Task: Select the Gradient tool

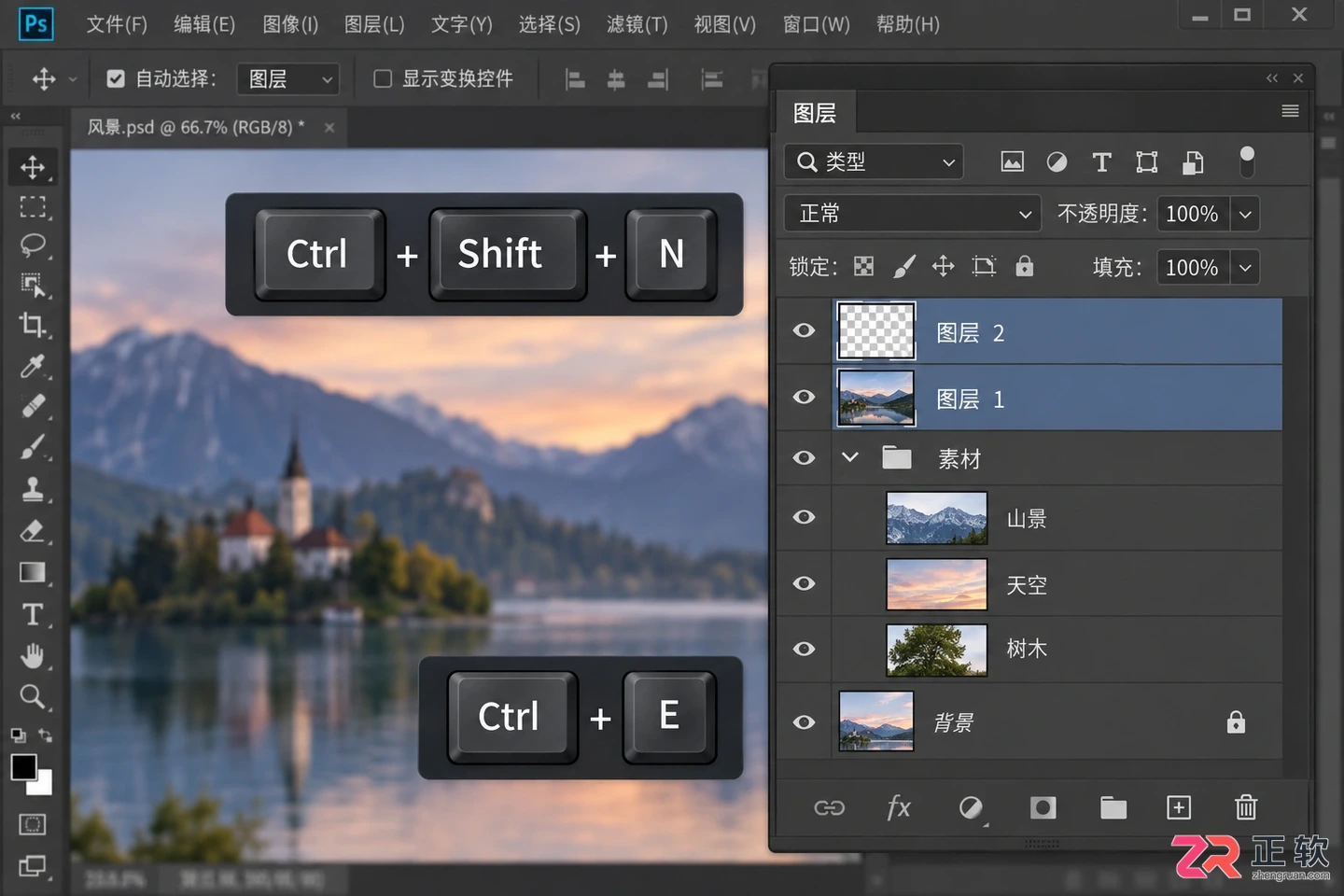Action: 33,571
